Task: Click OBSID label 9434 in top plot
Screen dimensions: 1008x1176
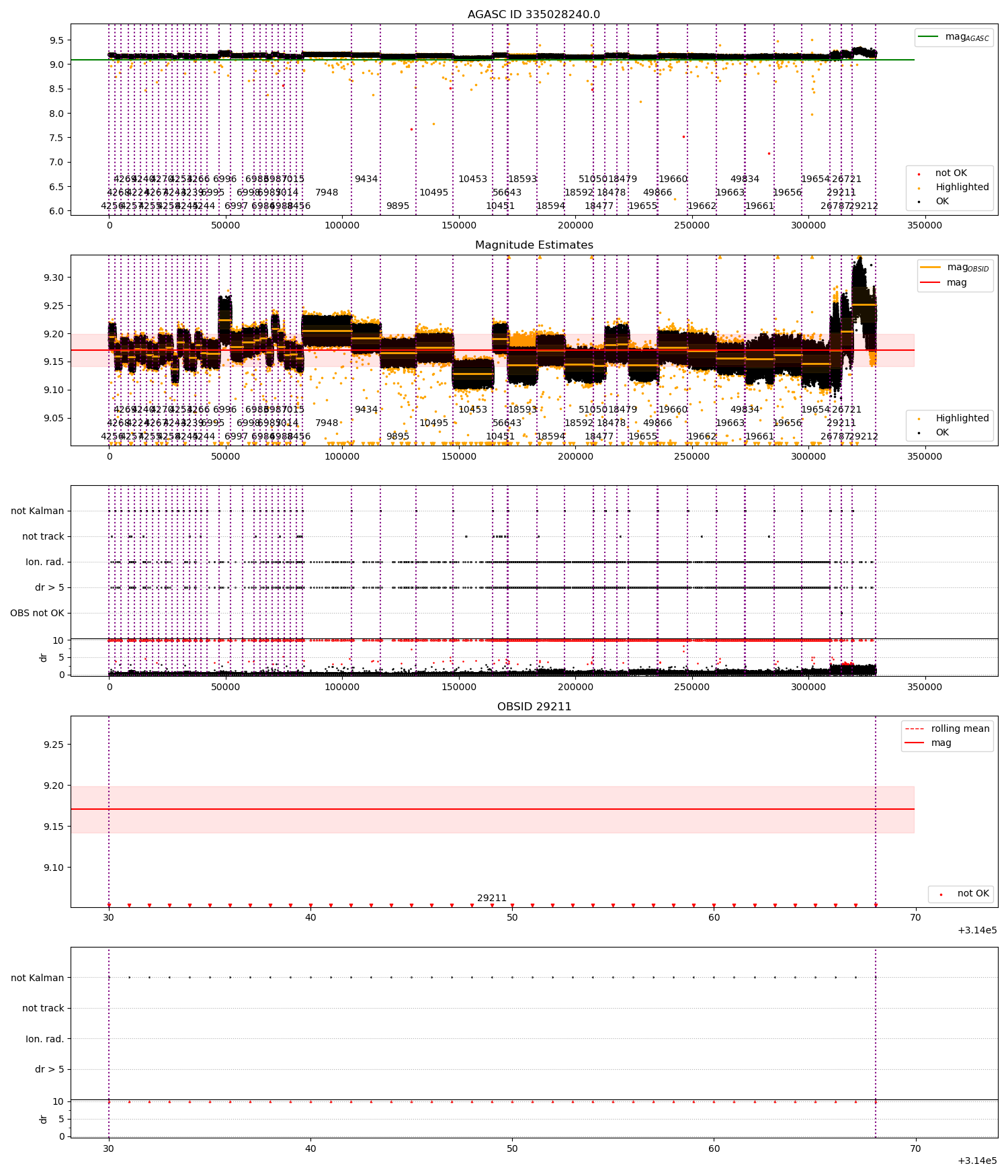Action: 366,179
